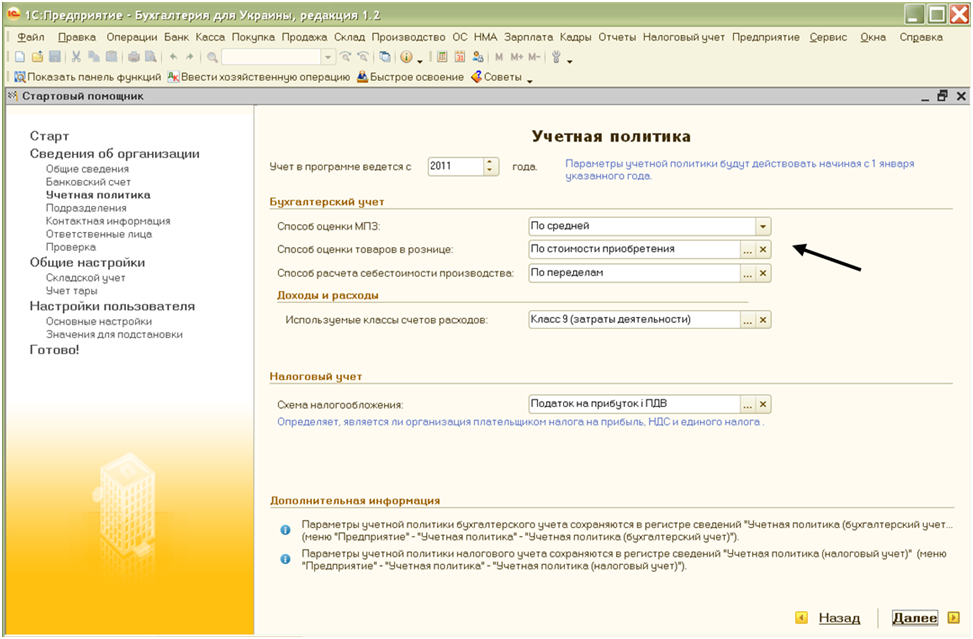Click the yellow help info icon

(406, 57)
